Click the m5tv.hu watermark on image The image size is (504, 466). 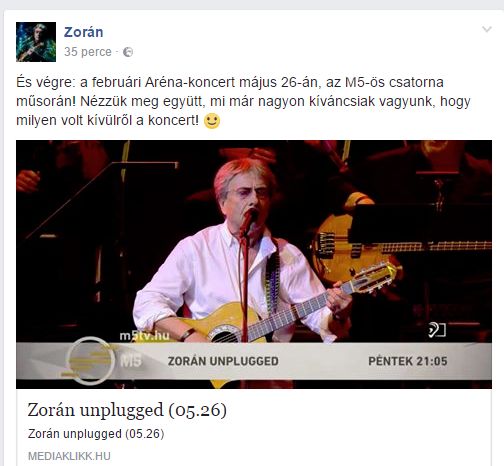[x=144, y=336]
